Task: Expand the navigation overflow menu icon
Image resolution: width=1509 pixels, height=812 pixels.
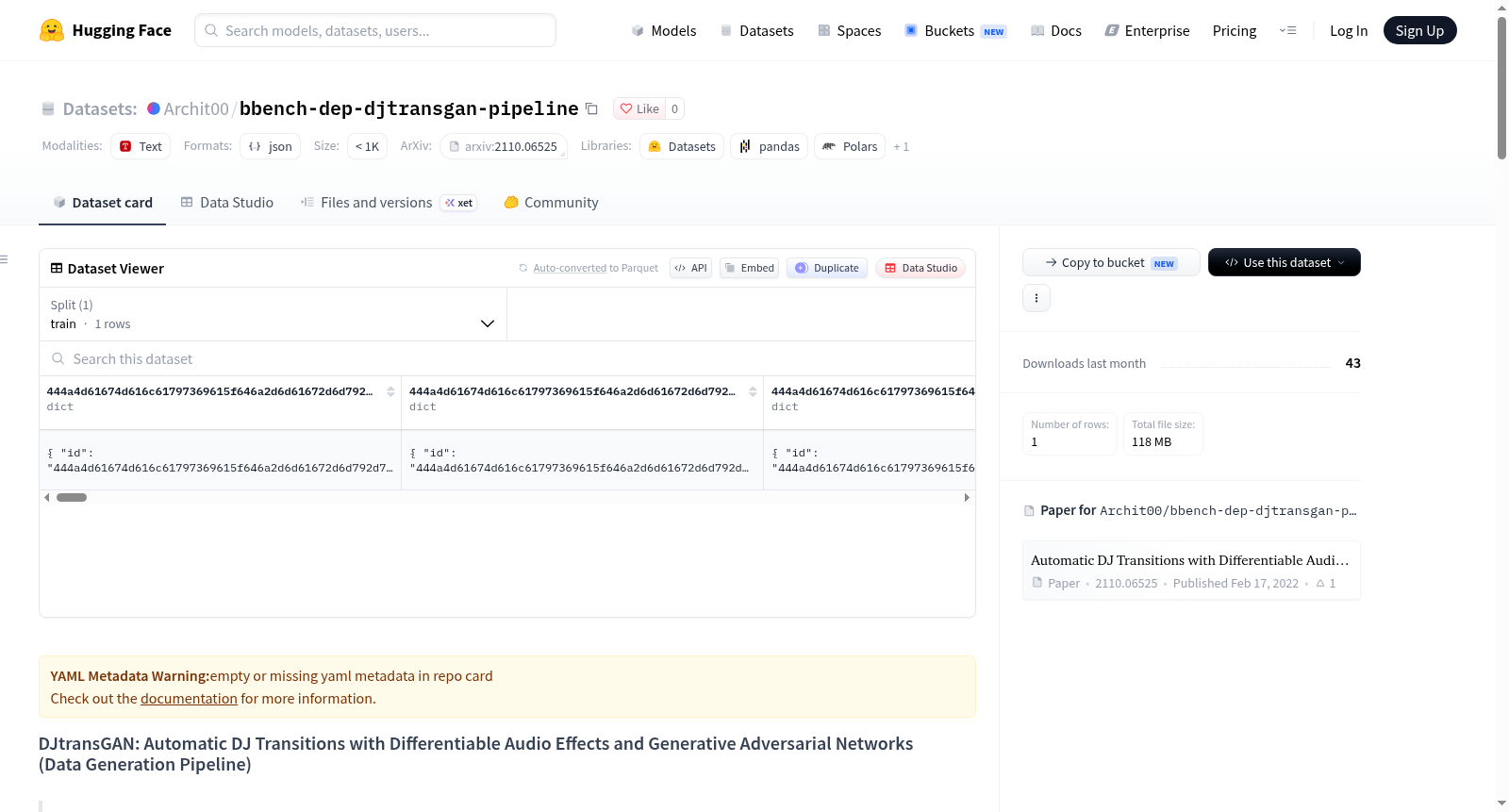Action: pos(1287,30)
